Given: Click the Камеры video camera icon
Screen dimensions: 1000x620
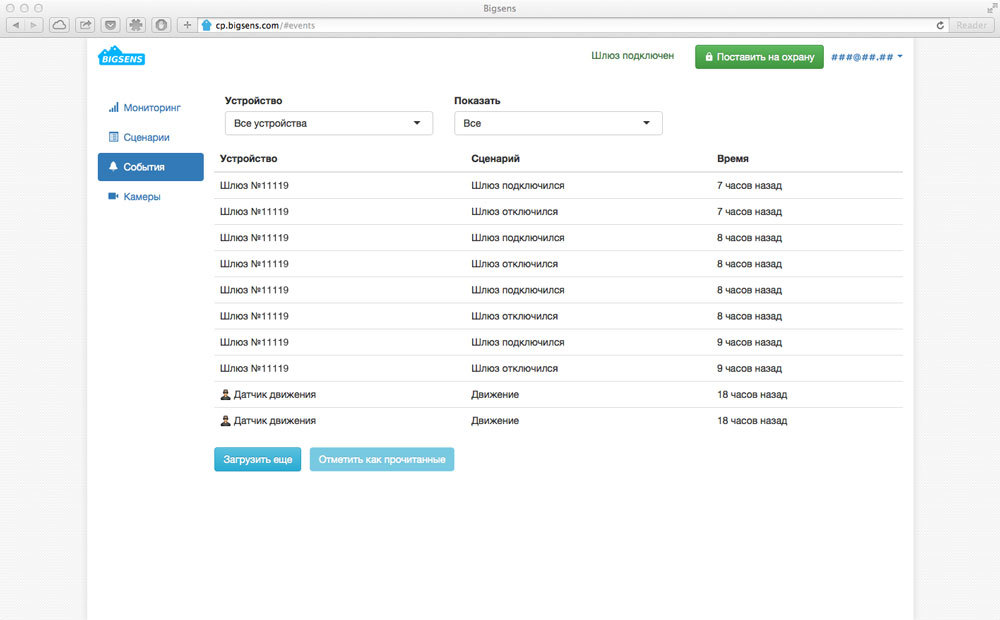Looking at the screenshot, I should point(114,196).
